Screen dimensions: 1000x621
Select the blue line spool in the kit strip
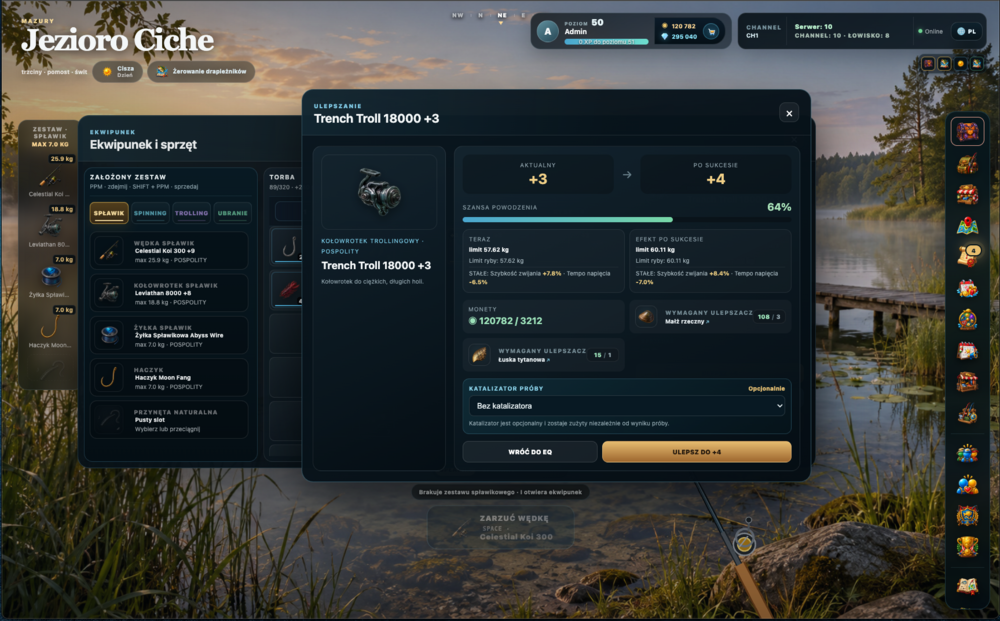click(x=49, y=278)
